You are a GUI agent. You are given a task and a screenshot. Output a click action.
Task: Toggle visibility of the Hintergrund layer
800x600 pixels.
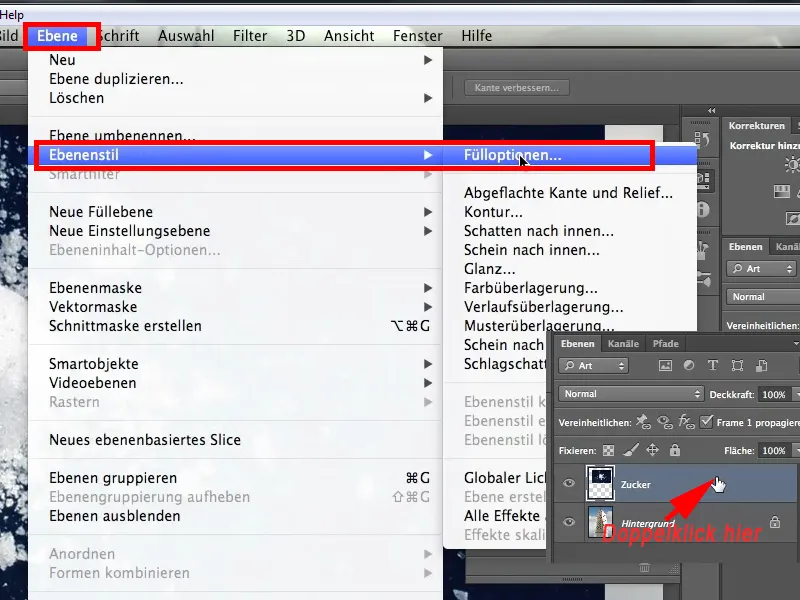569,522
